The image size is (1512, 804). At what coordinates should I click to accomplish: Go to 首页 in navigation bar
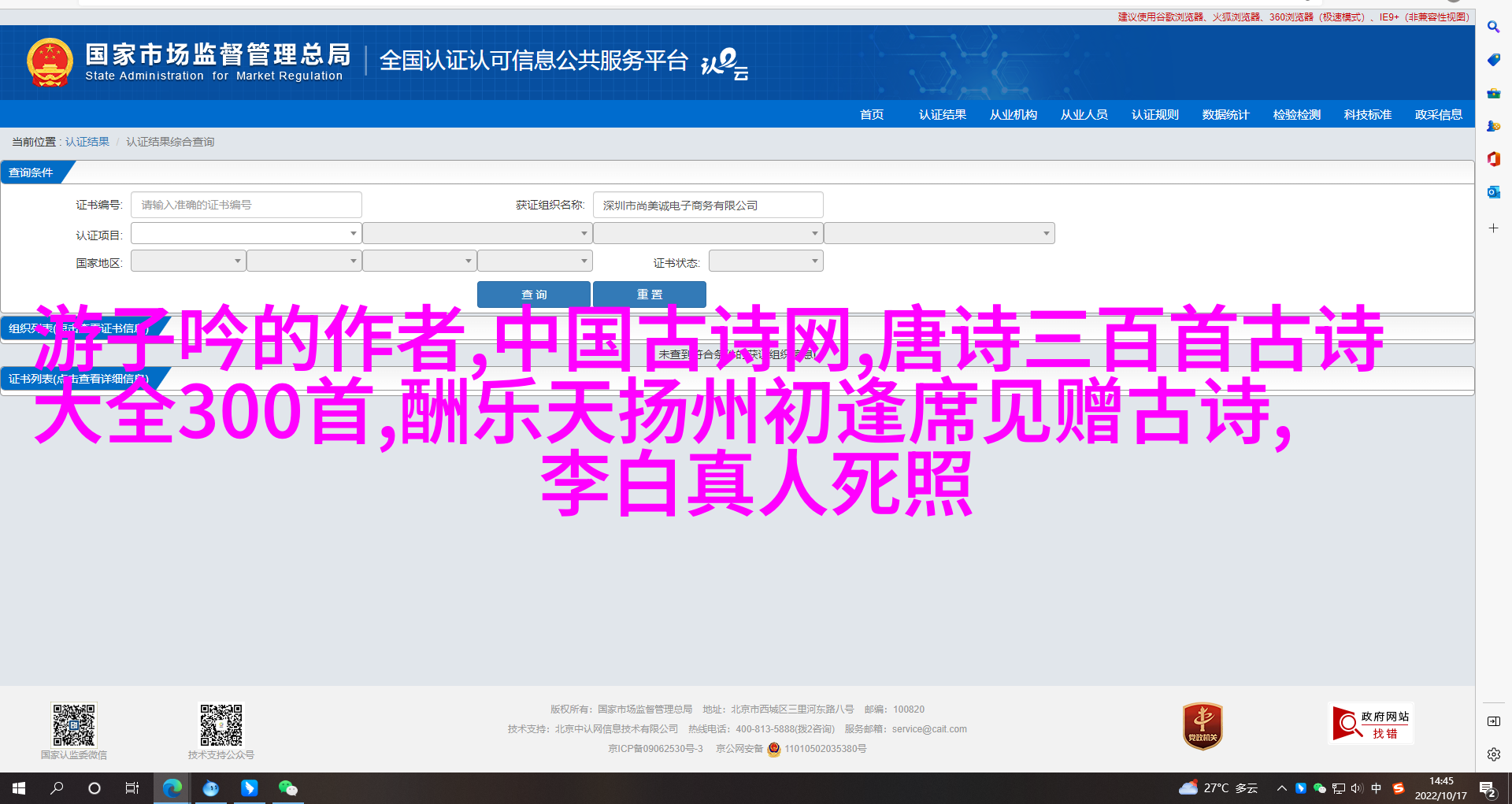click(x=872, y=115)
